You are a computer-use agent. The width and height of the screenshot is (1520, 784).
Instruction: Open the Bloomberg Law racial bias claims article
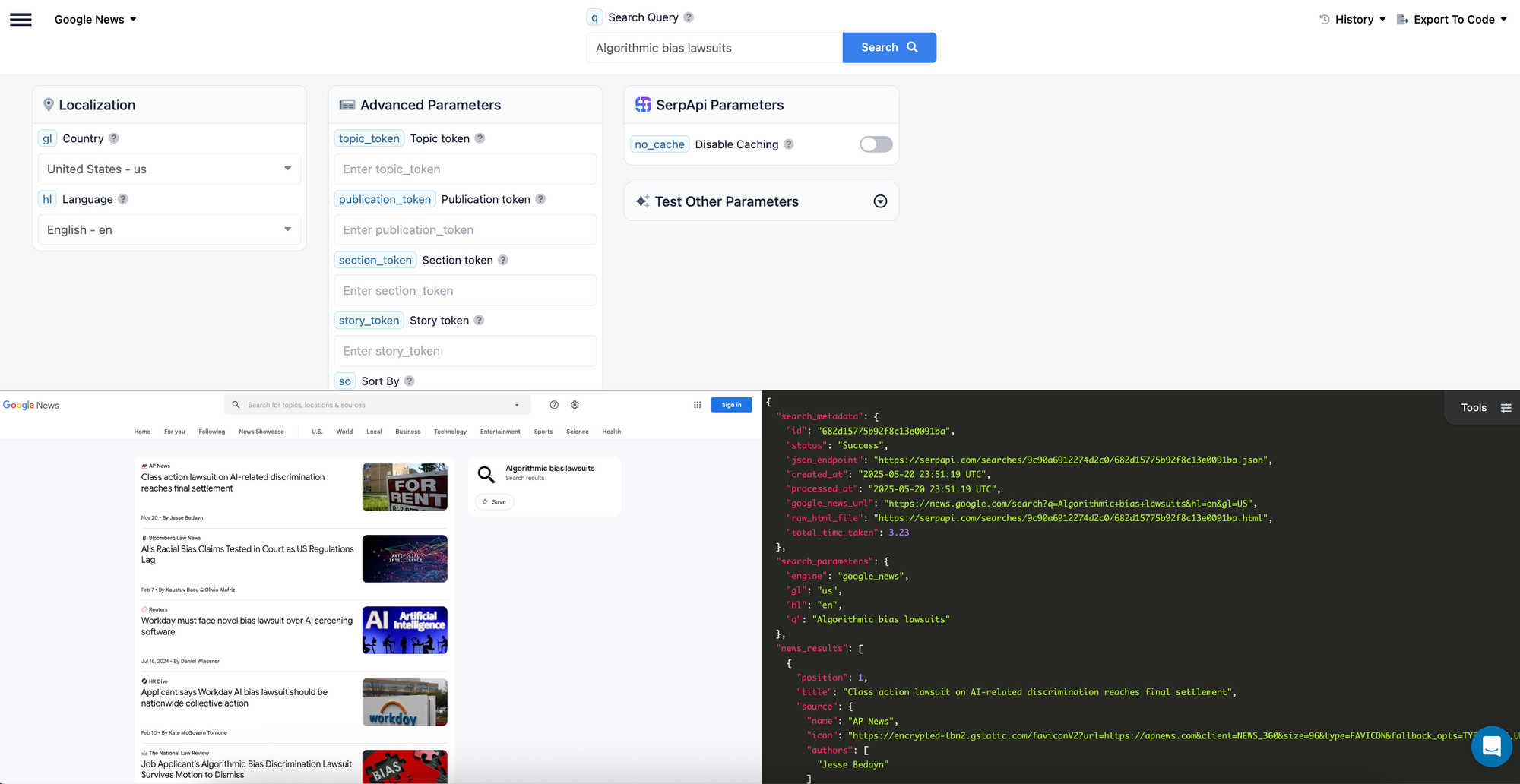[x=247, y=555]
